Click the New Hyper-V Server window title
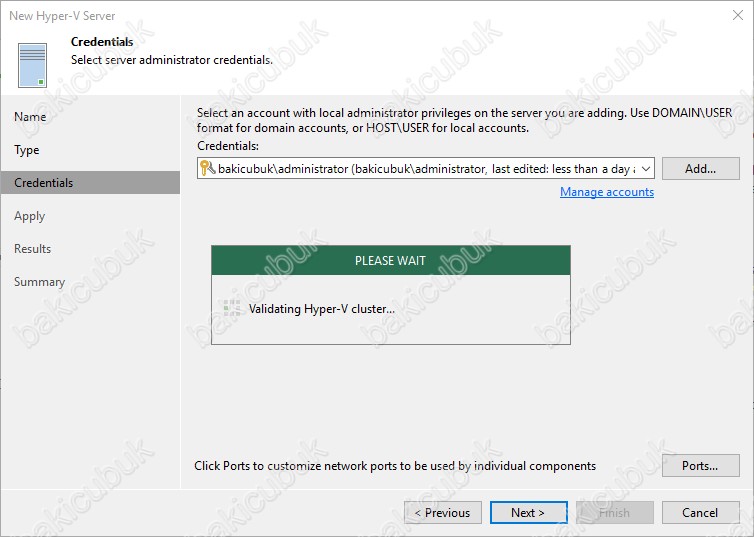 coord(62,16)
